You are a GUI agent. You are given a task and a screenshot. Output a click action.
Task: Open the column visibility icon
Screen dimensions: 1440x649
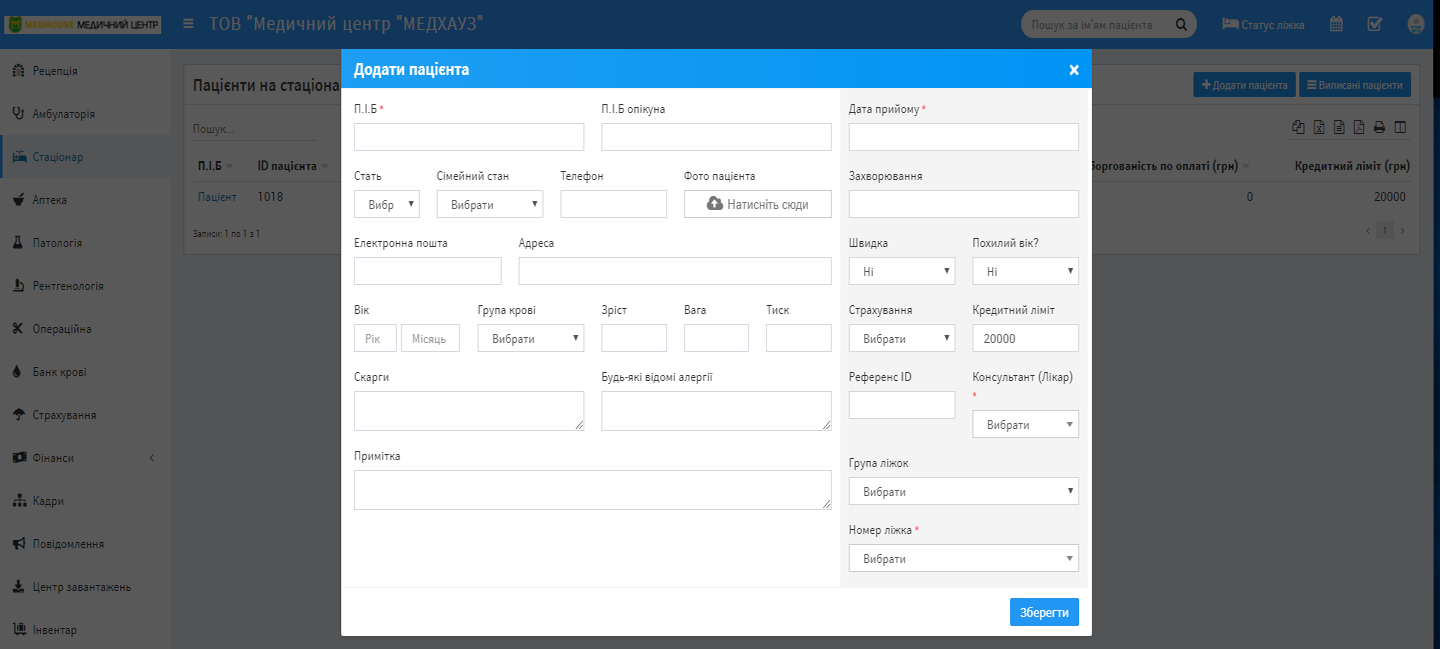(x=1400, y=127)
